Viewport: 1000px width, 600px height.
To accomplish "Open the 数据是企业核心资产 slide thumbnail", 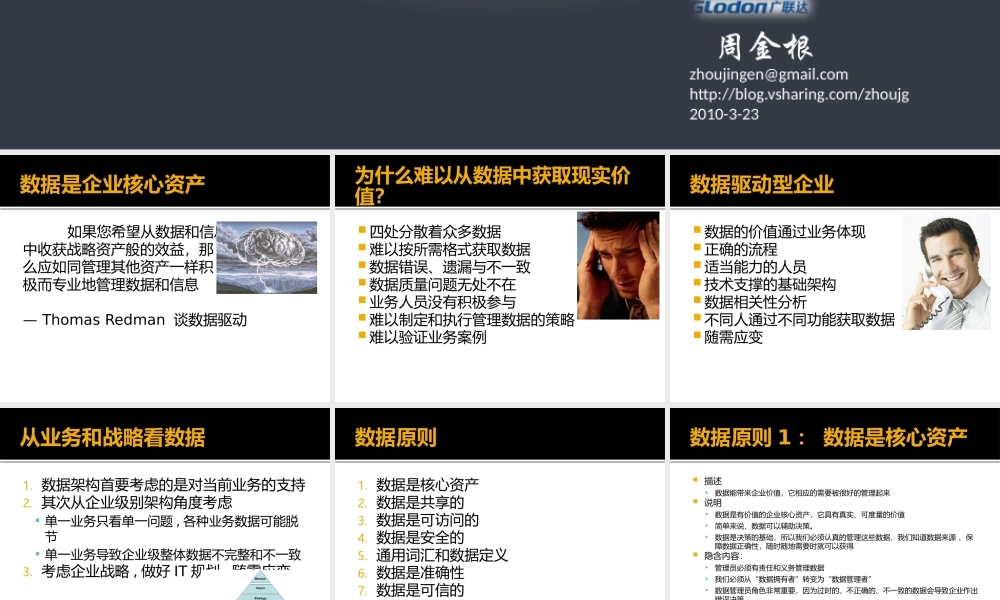I will pos(165,278).
